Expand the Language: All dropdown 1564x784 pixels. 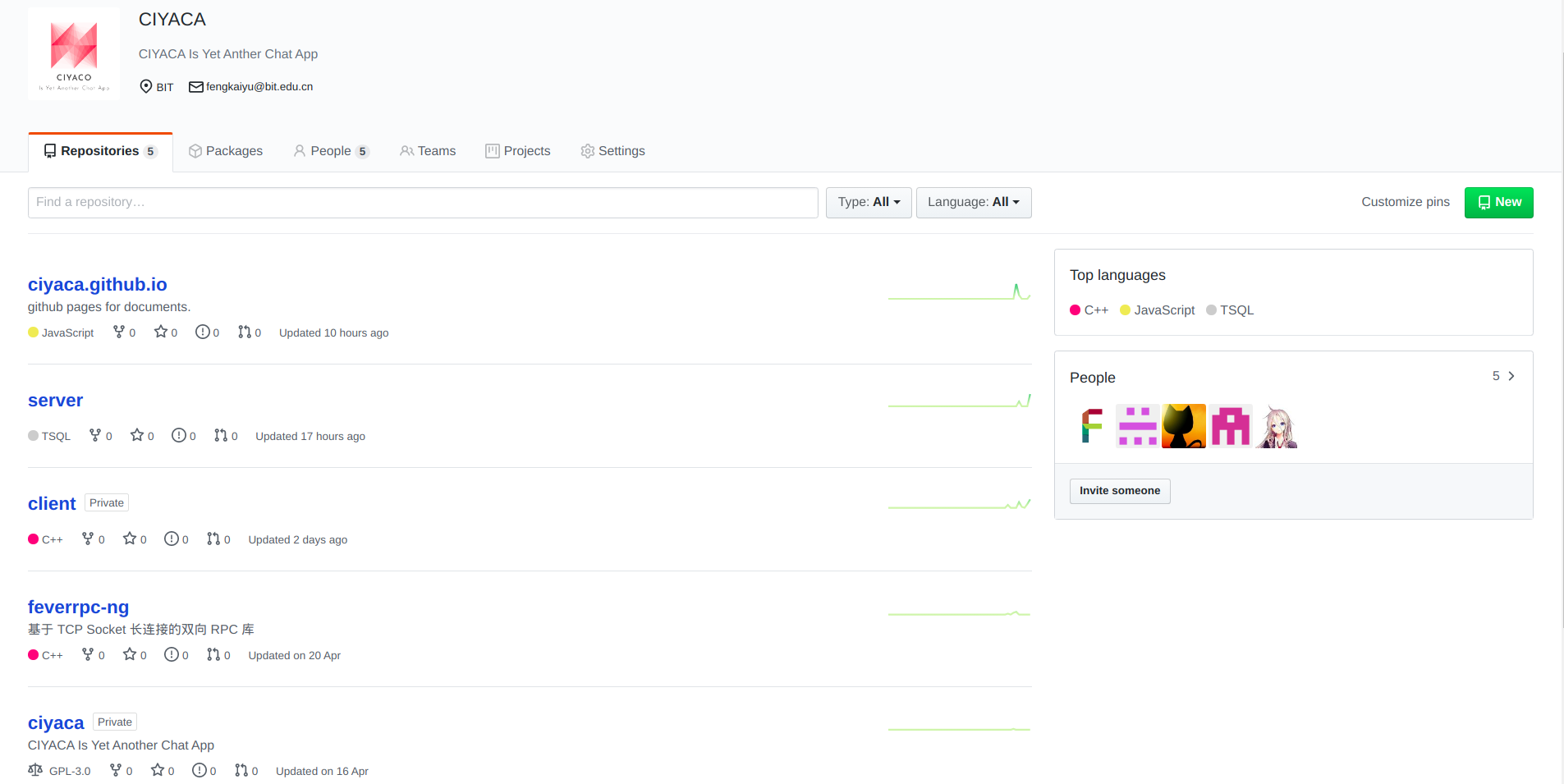point(973,202)
